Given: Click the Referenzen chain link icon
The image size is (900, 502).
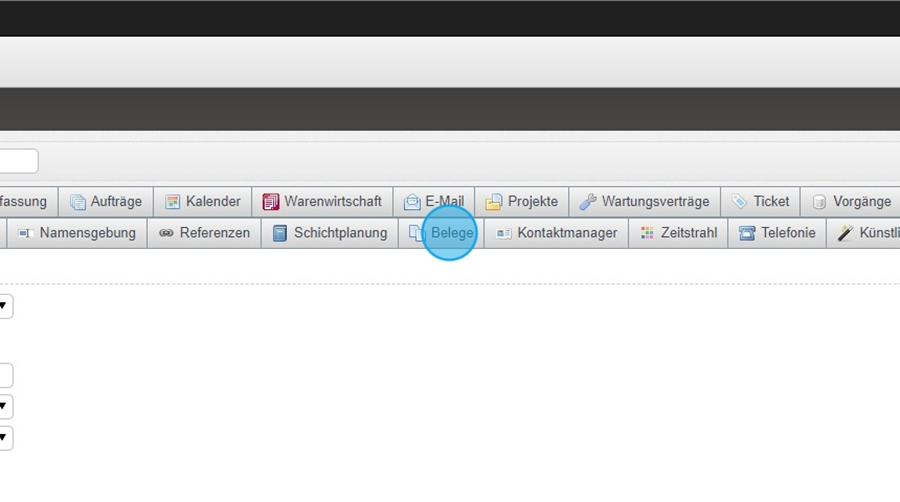Looking at the screenshot, I should (166, 233).
